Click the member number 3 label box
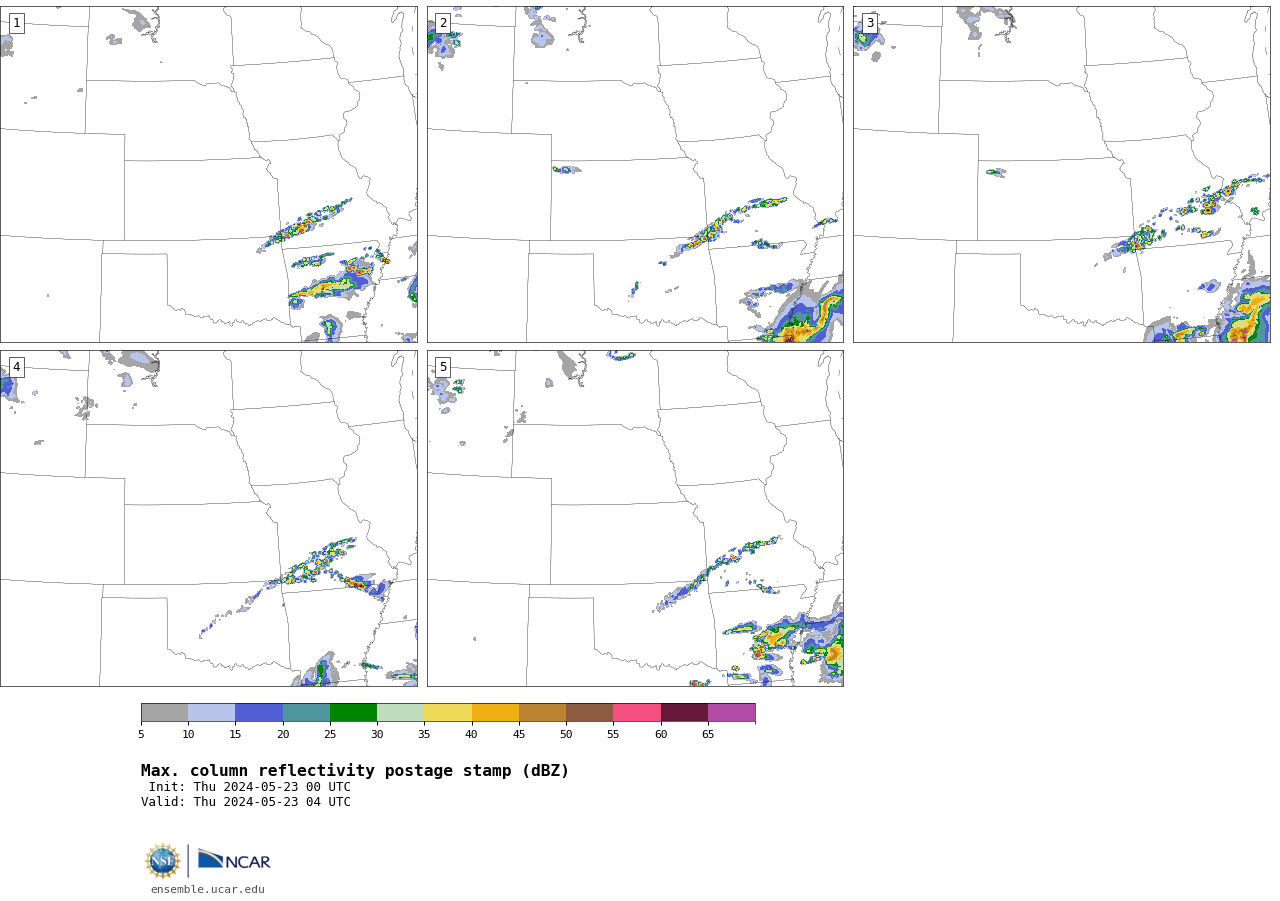 click(x=869, y=23)
